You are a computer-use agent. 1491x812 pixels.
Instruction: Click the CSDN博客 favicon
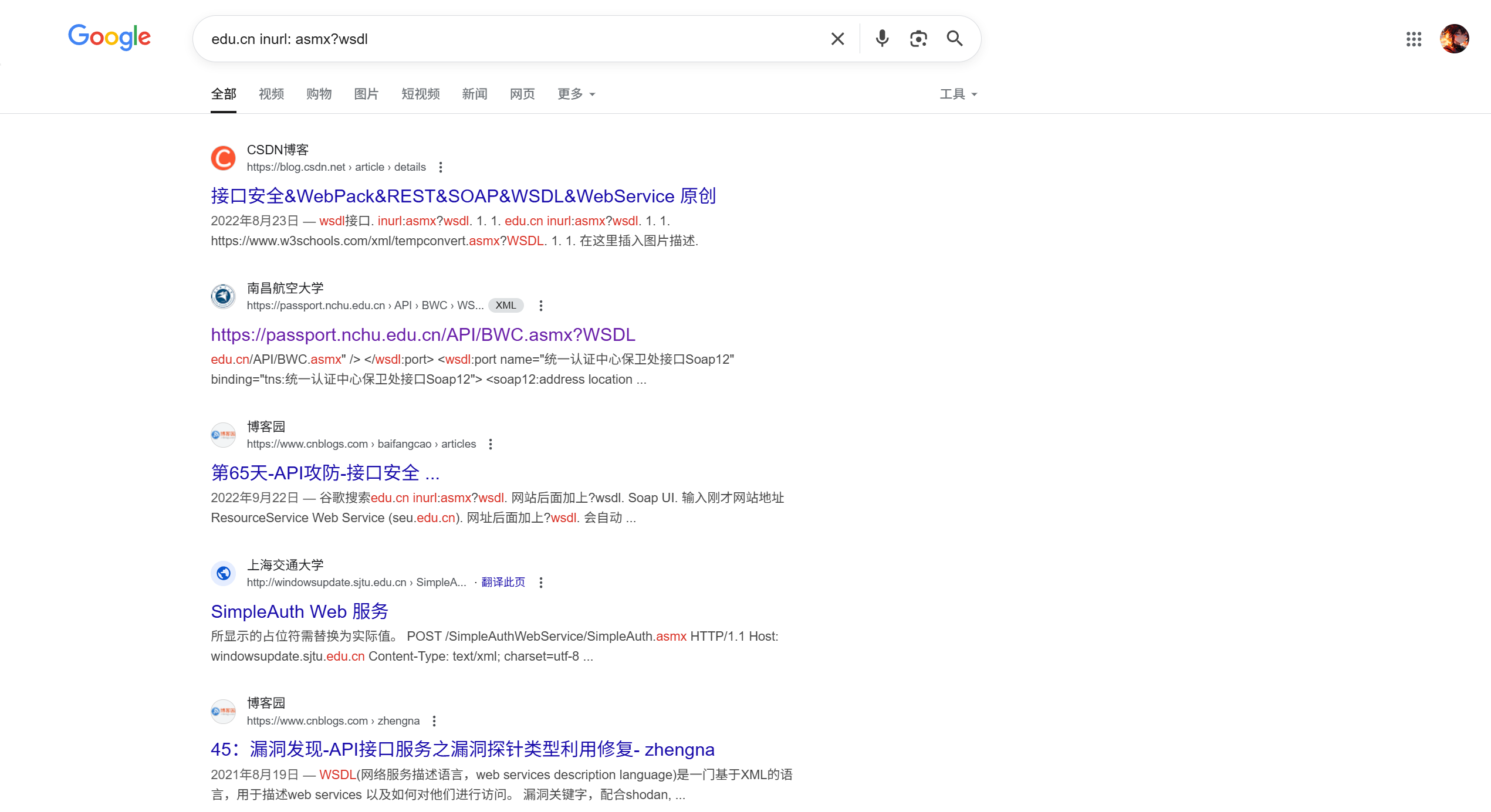coord(223,158)
